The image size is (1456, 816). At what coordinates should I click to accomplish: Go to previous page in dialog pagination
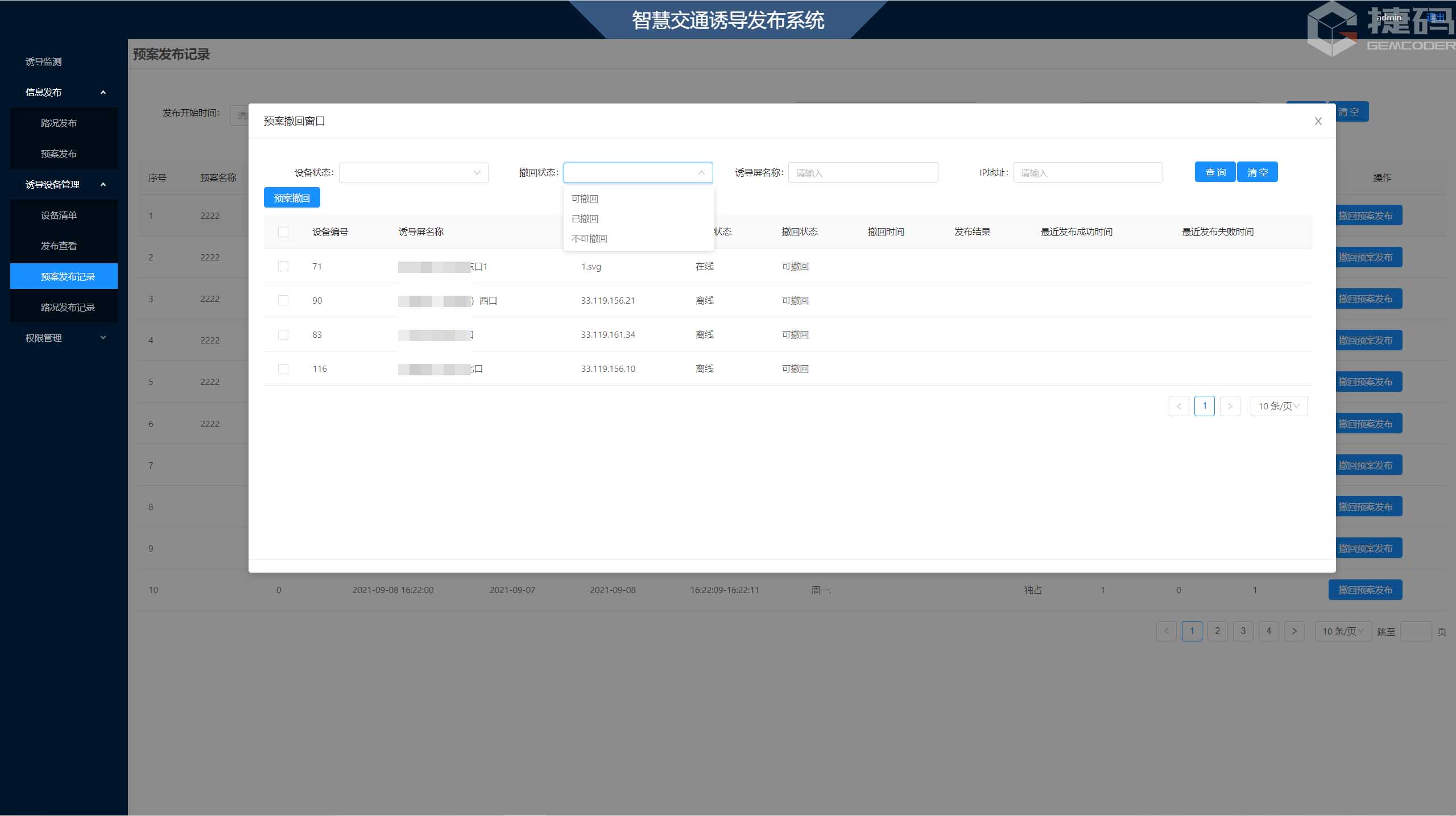(1178, 406)
